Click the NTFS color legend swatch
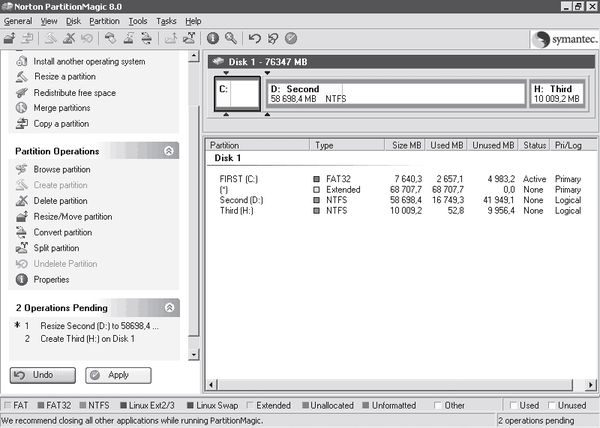The width and height of the screenshot is (600, 428). pos(80,405)
